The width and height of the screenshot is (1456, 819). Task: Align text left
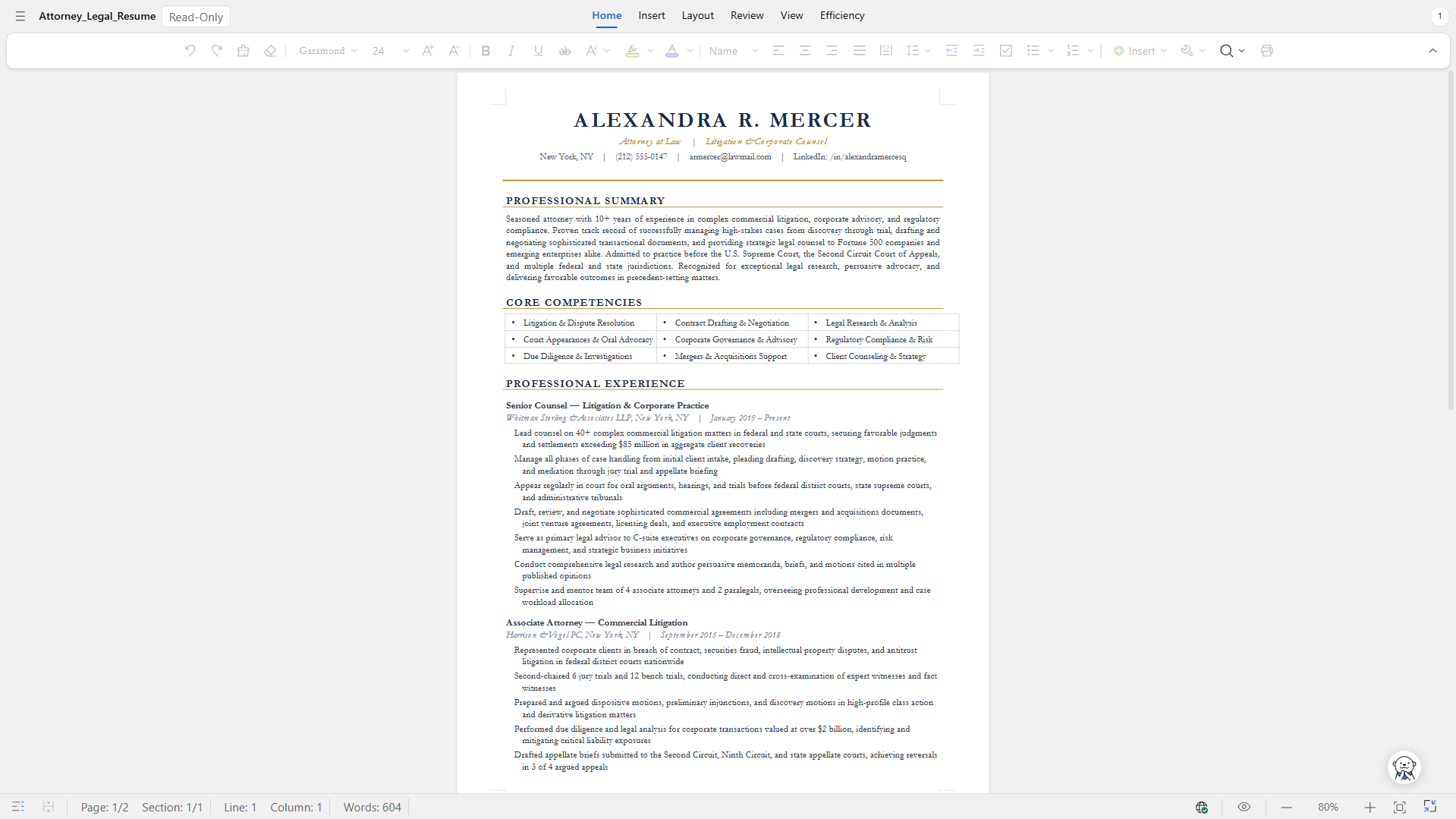[x=778, y=51]
